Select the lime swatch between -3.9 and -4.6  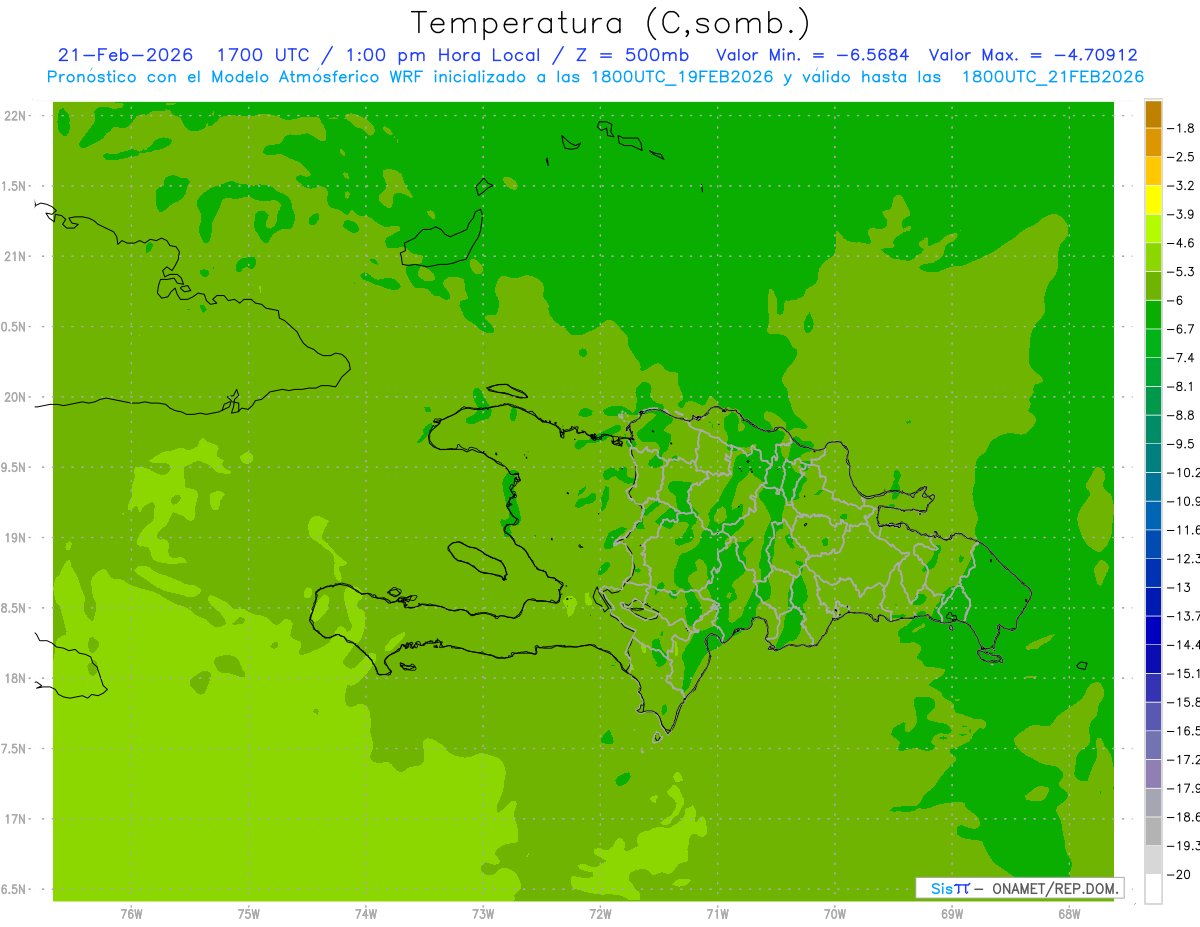tap(1153, 229)
